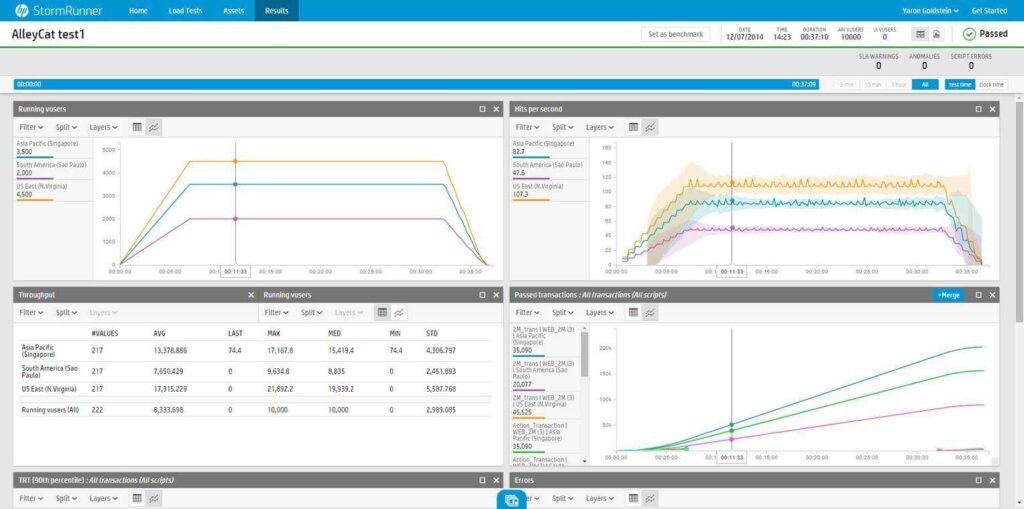Show chart view in Passed transactions panel

tap(650, 313)
